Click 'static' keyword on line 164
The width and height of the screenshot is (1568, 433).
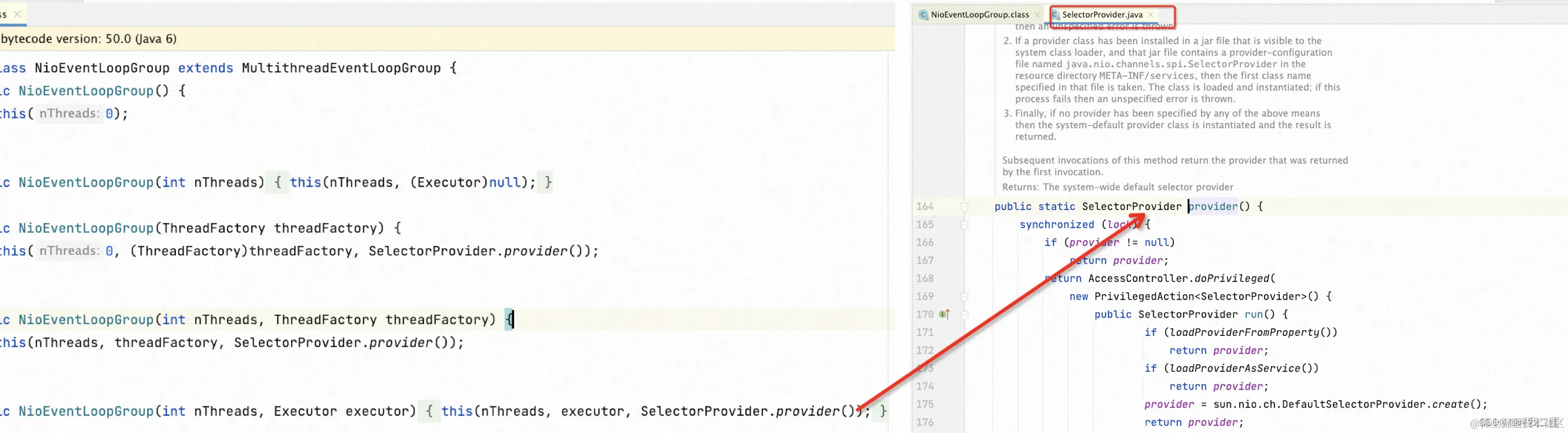pos(1056,206)
